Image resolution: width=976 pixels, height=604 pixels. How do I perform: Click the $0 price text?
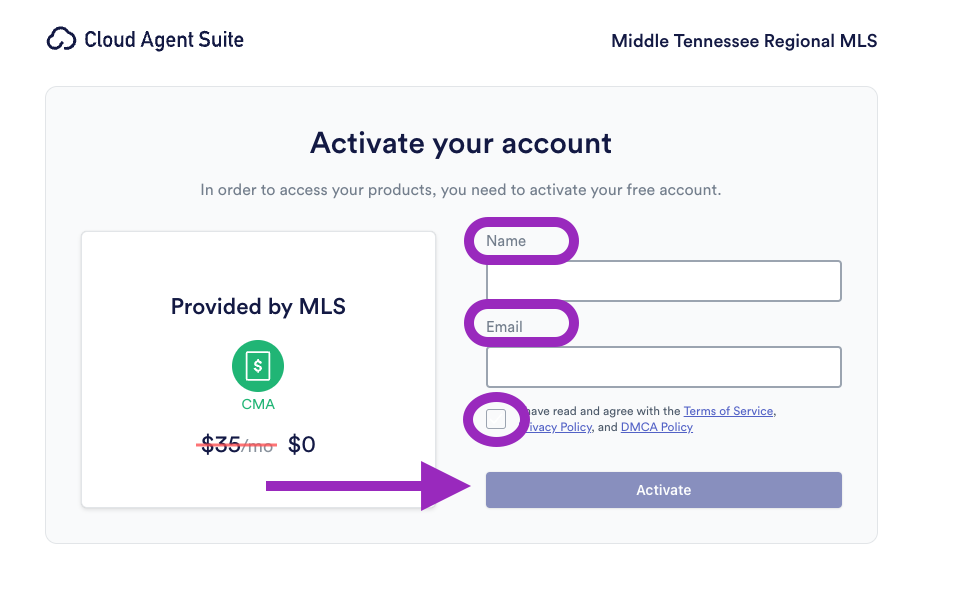(301, 444)
